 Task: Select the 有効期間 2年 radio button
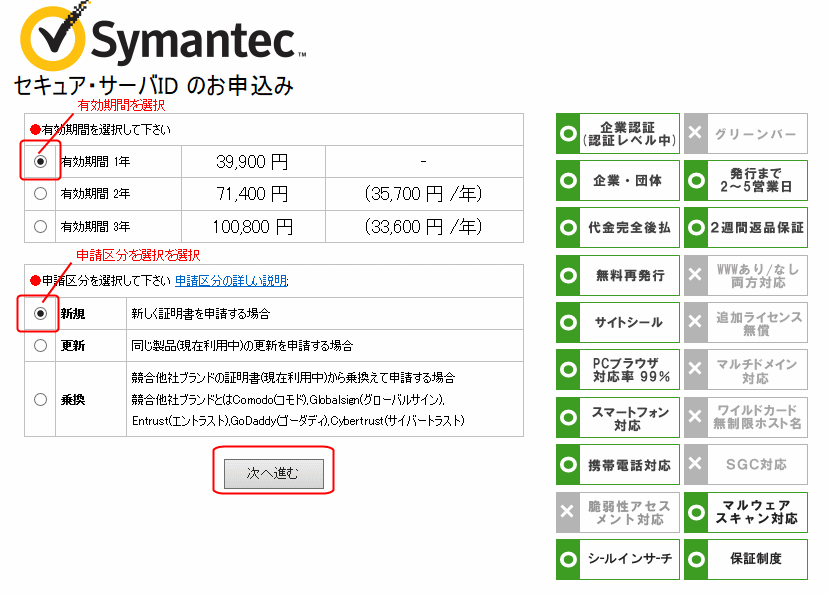[x=40, y=194]
